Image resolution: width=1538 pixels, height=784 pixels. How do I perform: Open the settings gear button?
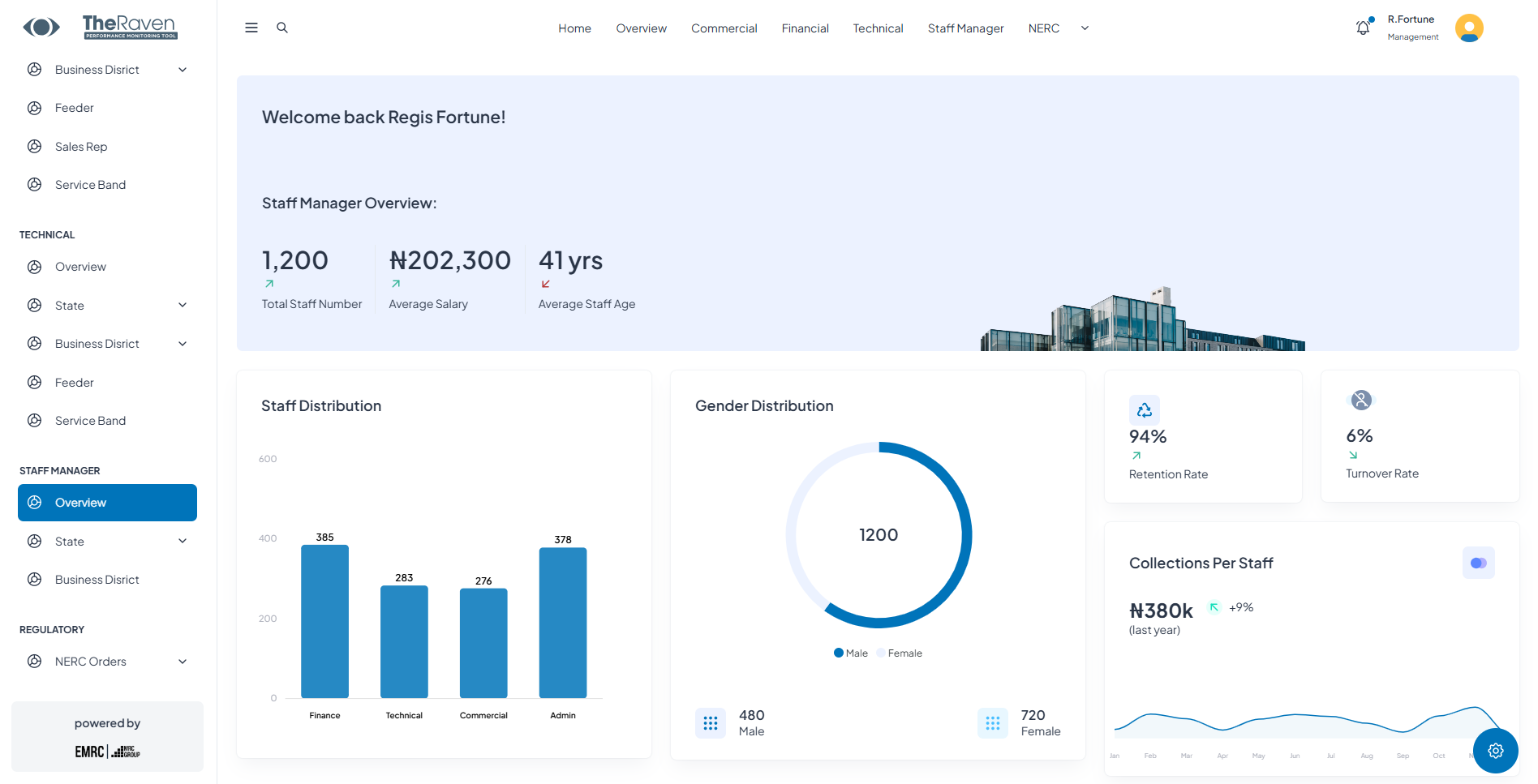pos(1495,751)
